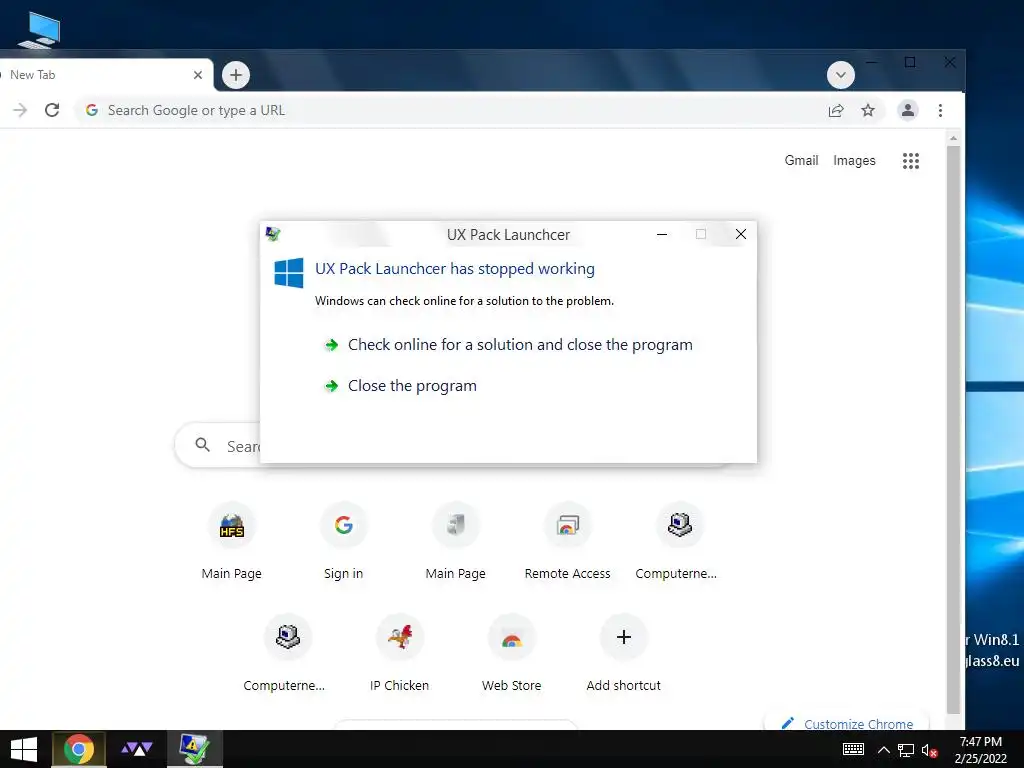Click the muted volume tray icon
Screen dimensions: 1024x768
(x=929, y=750)
